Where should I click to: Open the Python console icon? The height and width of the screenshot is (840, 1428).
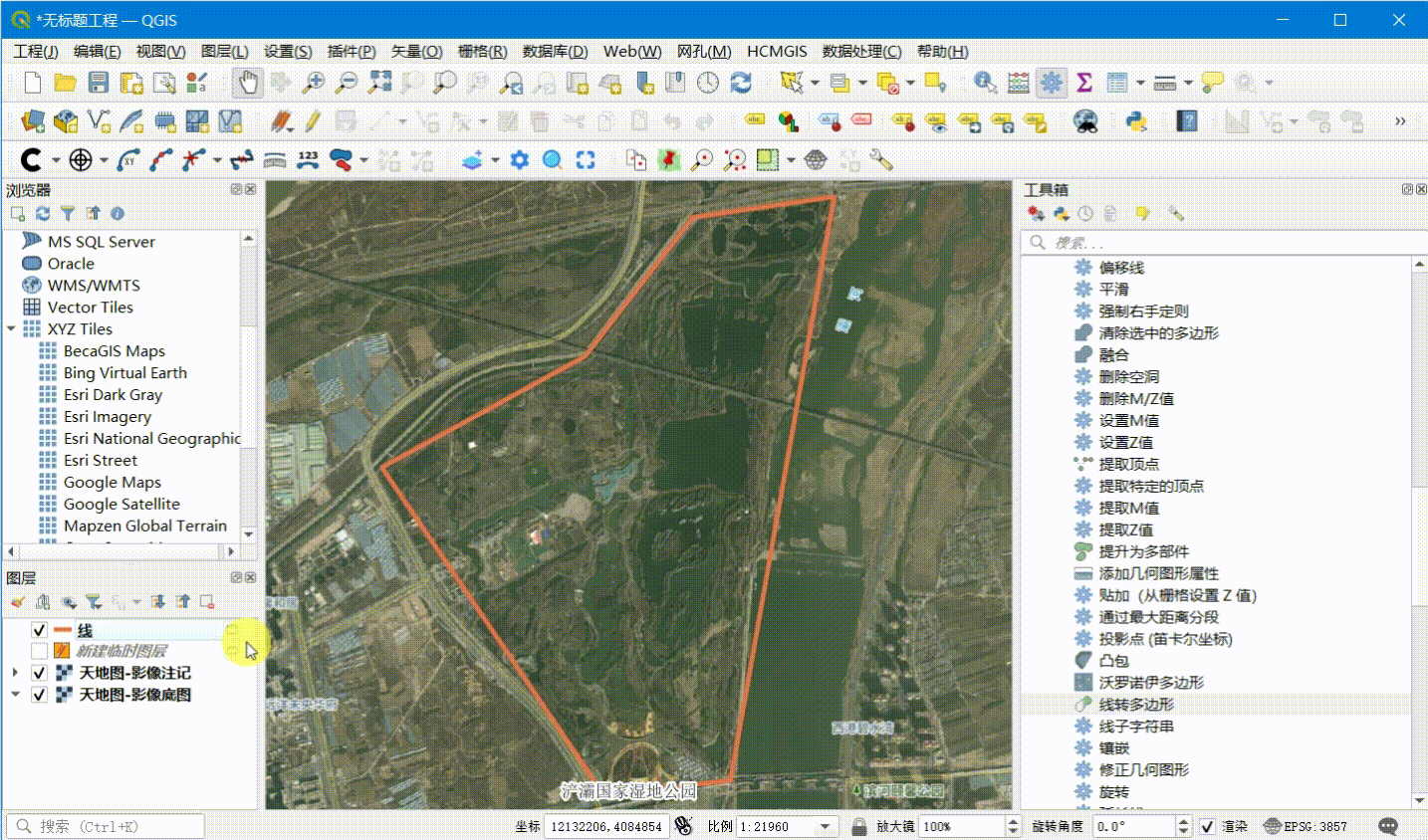point(1135,121)
